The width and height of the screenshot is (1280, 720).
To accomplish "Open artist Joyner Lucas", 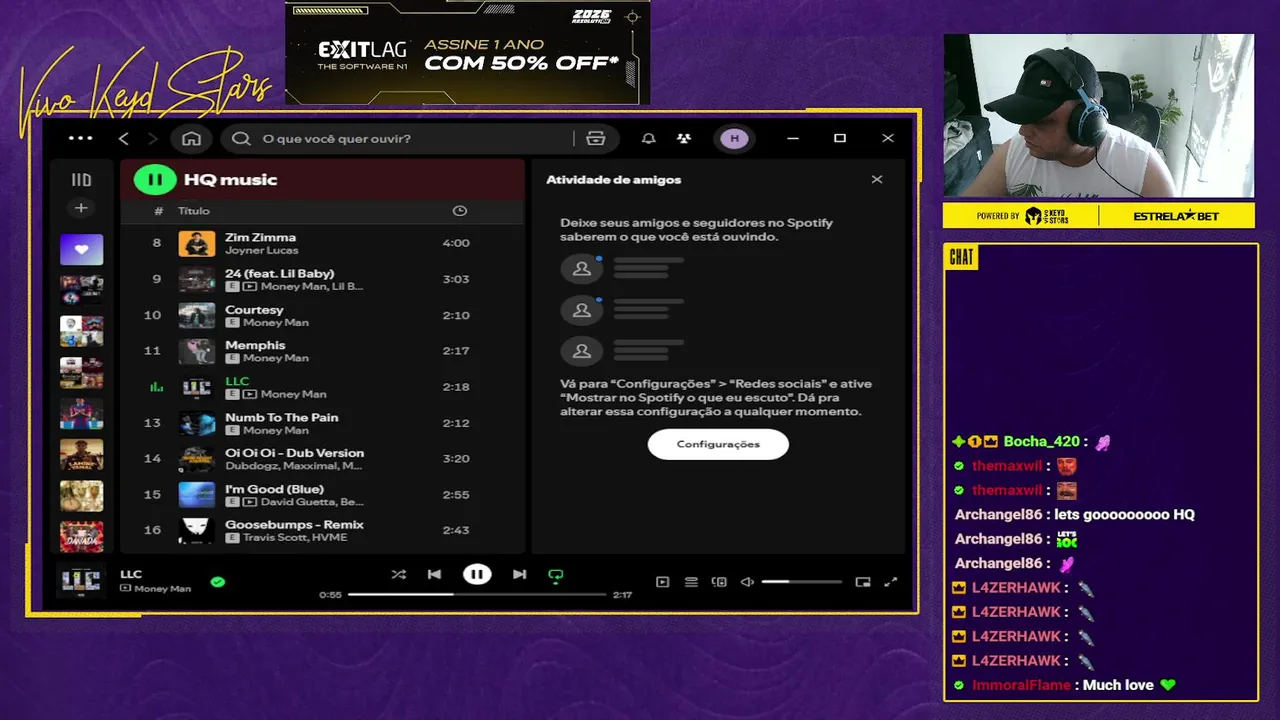I will click(261, 250).
